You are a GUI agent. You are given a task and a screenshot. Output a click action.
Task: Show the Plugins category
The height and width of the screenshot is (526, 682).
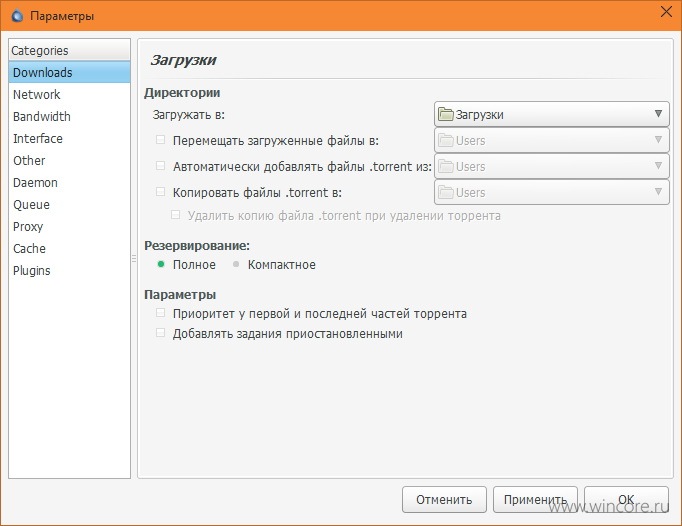click(69, 271)
